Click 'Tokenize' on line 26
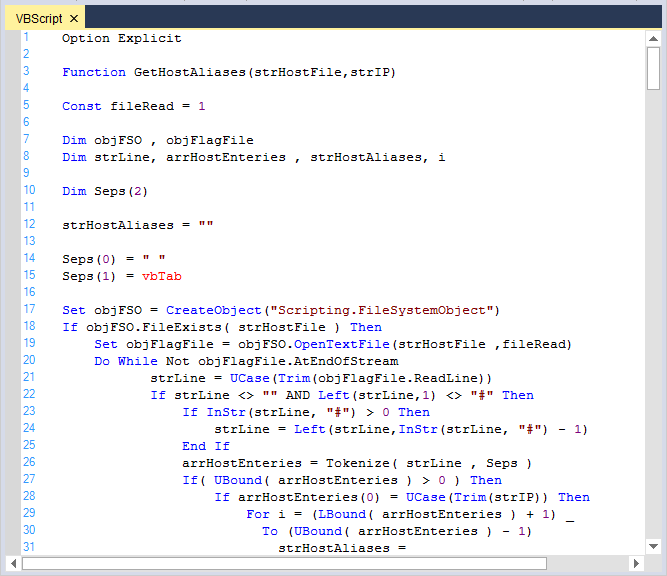The width and height of the screenshot is (667, 576). click(x=358, y=464)
